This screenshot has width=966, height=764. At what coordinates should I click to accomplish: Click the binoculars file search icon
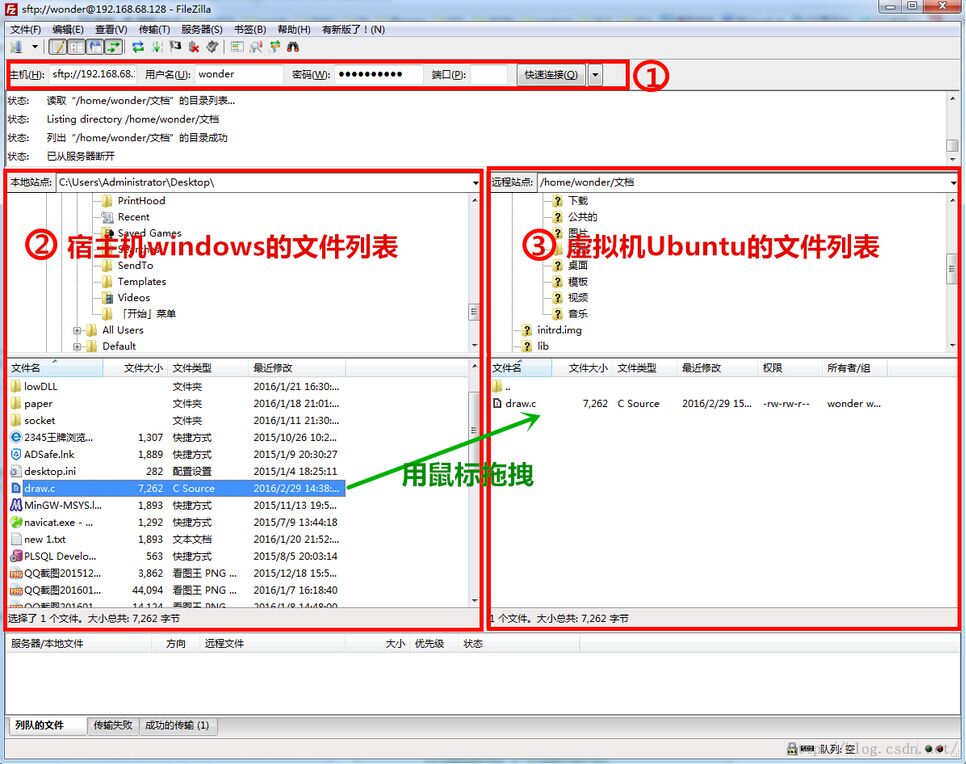(x=293, y=47)
